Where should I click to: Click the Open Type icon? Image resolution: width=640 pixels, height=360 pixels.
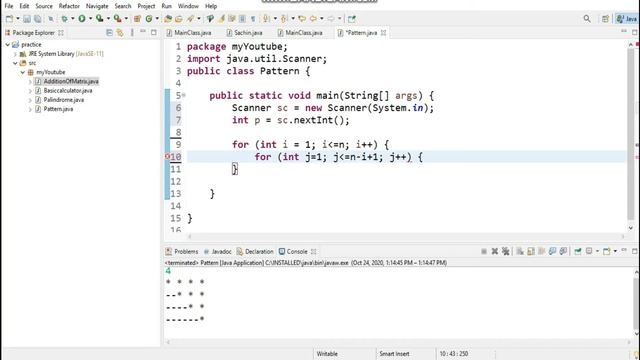click(168, 18)
